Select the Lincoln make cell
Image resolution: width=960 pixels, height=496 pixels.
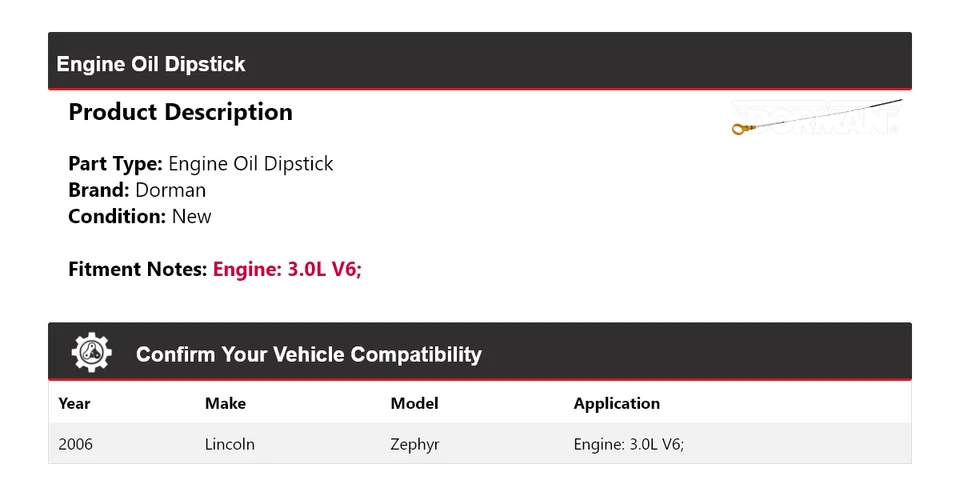[x=230, y=444]
